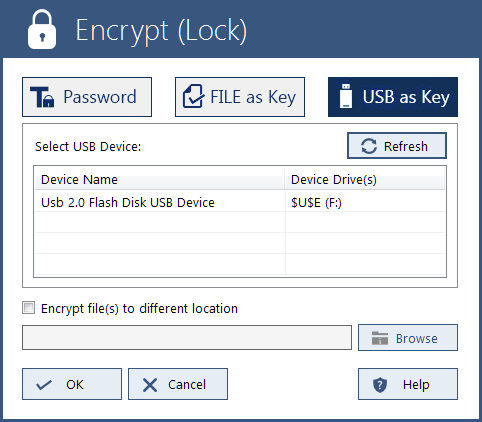The image size is (482, 422).
Task: Click the Device Name column header
Action: (160, 179)
